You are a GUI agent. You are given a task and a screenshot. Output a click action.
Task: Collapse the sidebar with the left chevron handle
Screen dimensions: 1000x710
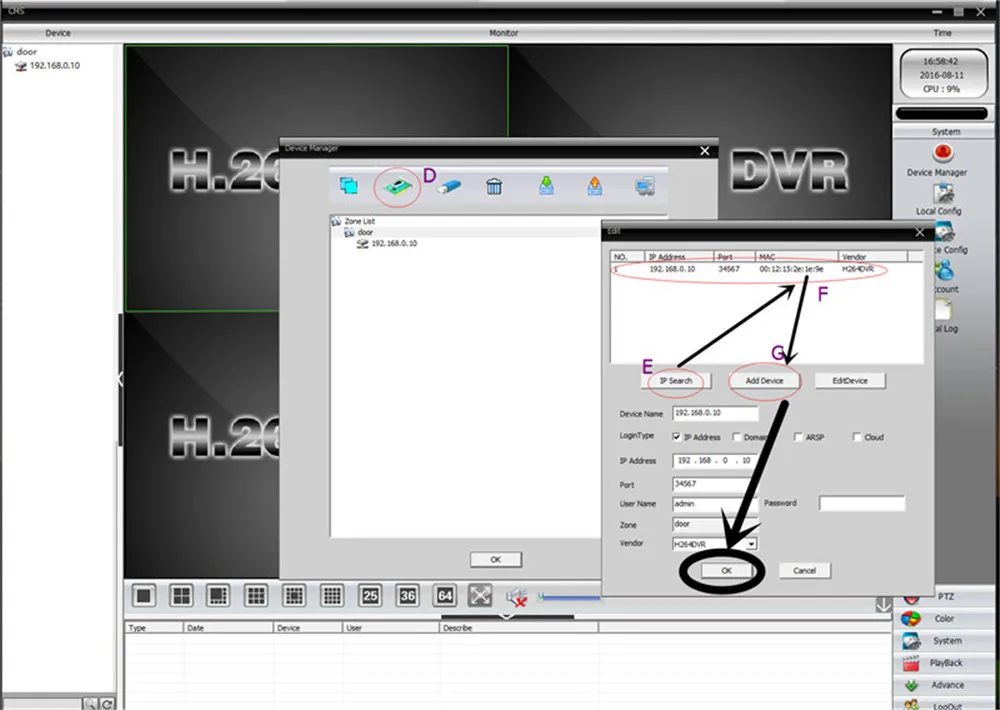coord(120,380)
